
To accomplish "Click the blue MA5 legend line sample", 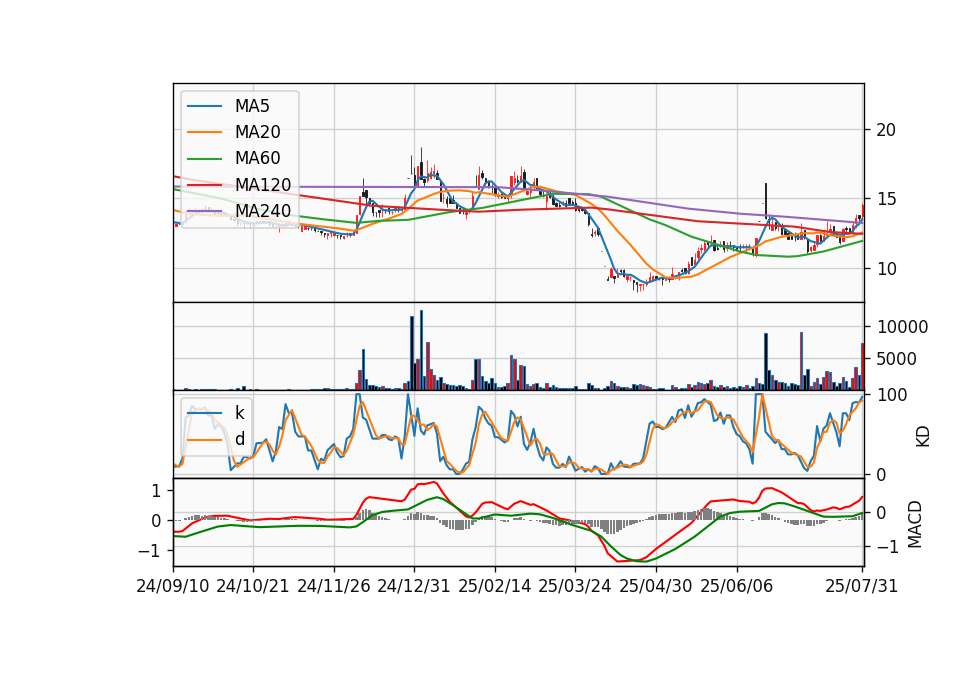I will pyautogui.click(x=204, y=107).
